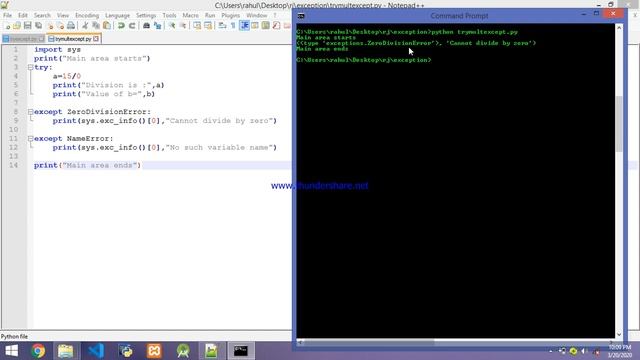This screenshot has width=640, height=360.
Task: Undo last edit with green Undo arrow
Action: click(121, 26)
